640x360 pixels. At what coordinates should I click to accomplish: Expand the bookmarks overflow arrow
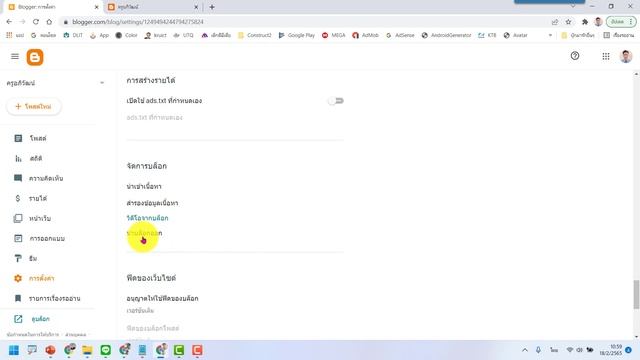click(x=550, y=36)
